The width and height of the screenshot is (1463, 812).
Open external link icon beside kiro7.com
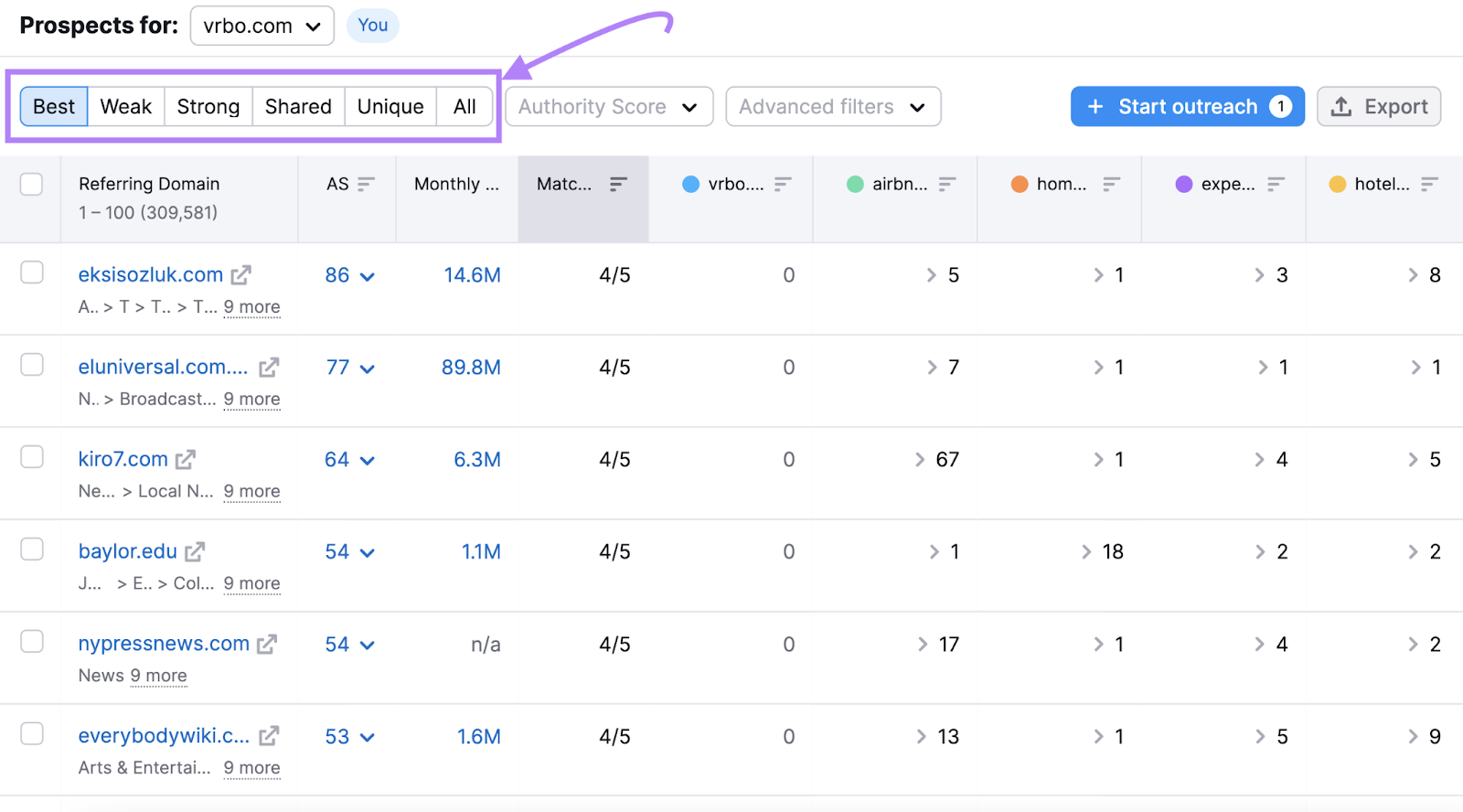(x=186, y=460)
